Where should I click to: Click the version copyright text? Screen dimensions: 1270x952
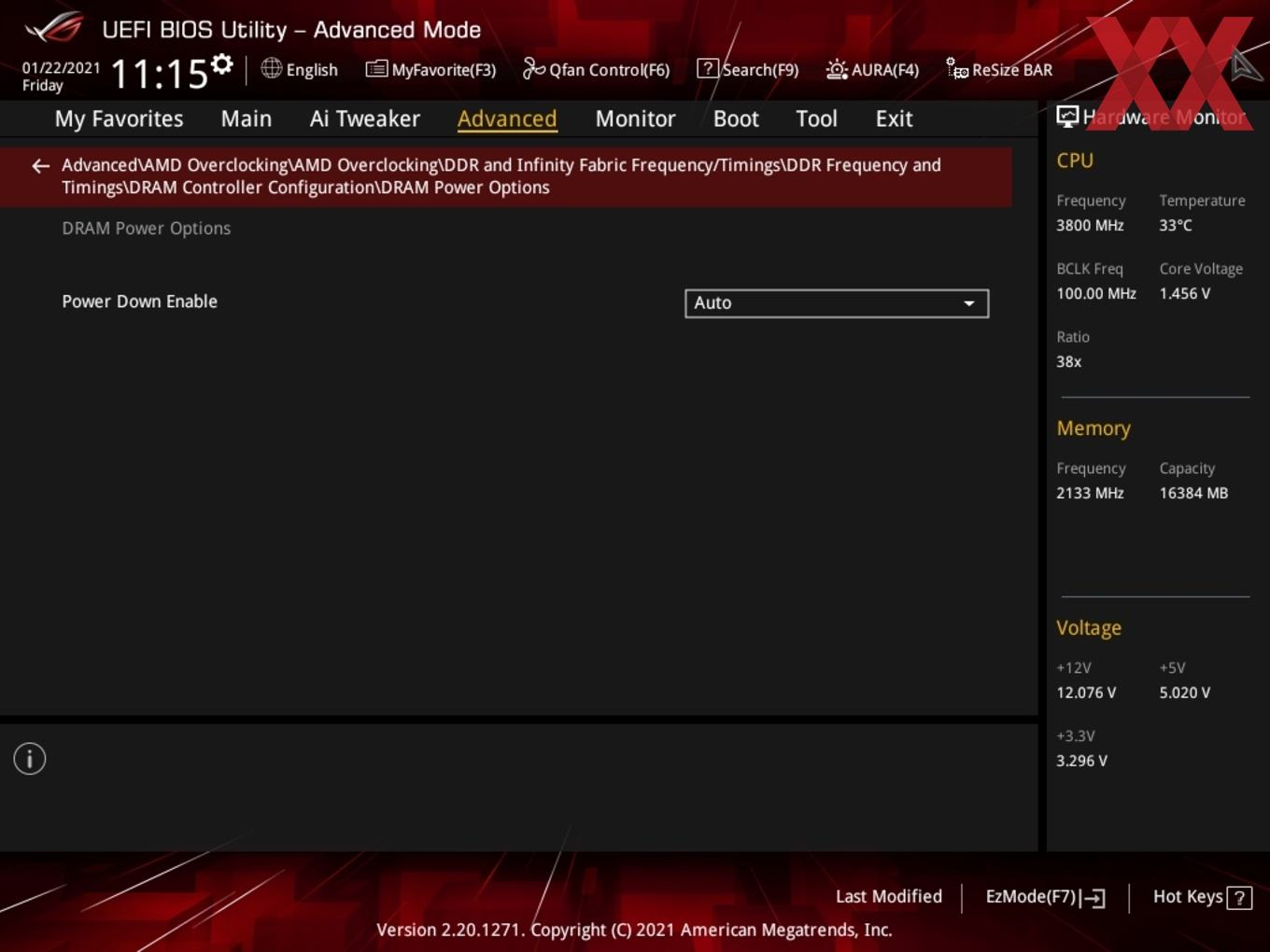coord(634,930)
